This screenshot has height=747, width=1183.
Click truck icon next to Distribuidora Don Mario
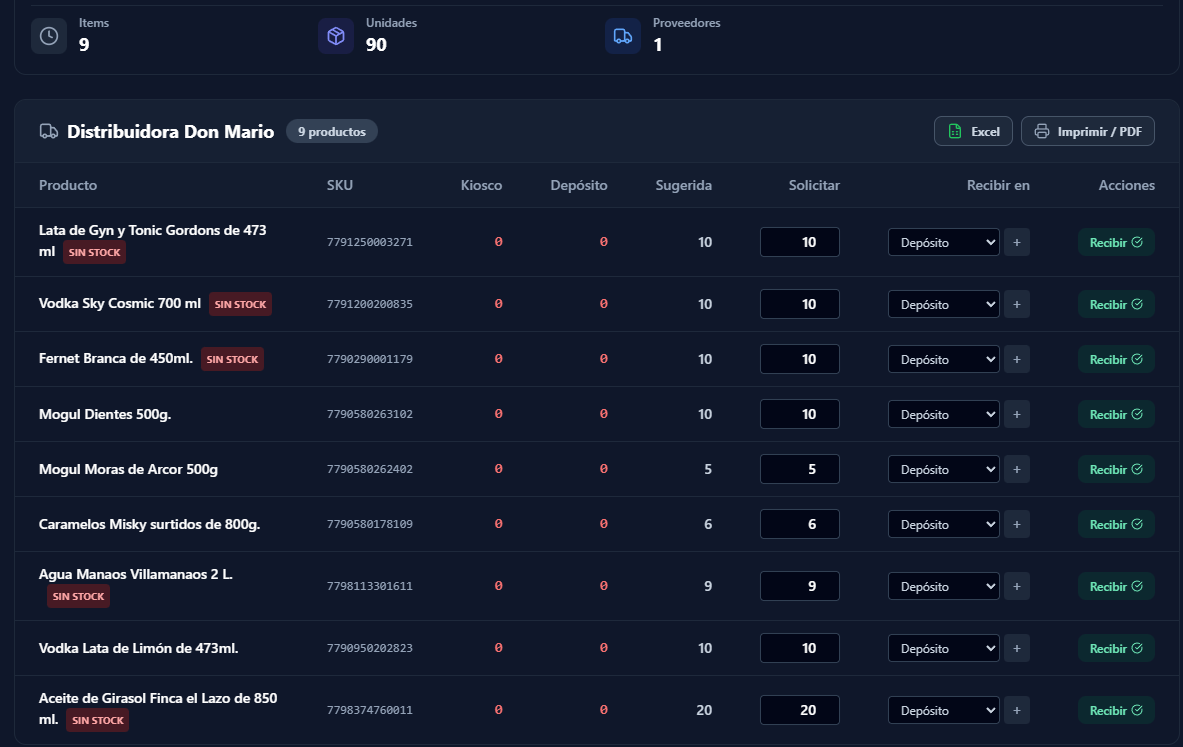(x=48, y=131)
